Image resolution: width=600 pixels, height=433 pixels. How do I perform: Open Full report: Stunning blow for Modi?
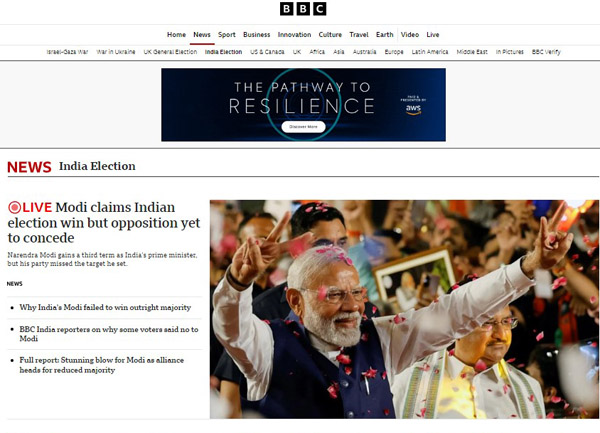pos(101,365)
